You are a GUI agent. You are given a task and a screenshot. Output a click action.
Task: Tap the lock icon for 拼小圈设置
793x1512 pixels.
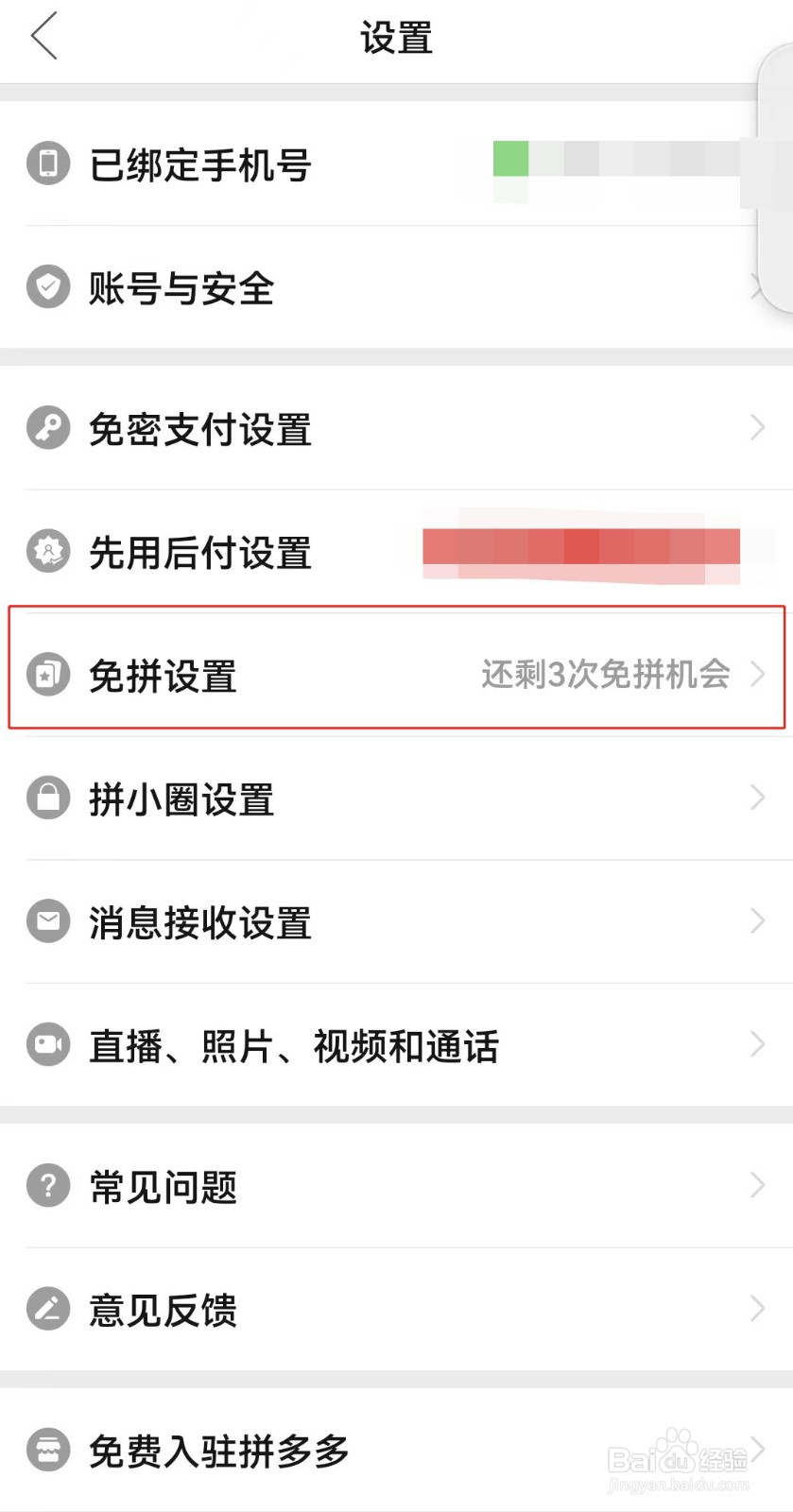48,799
